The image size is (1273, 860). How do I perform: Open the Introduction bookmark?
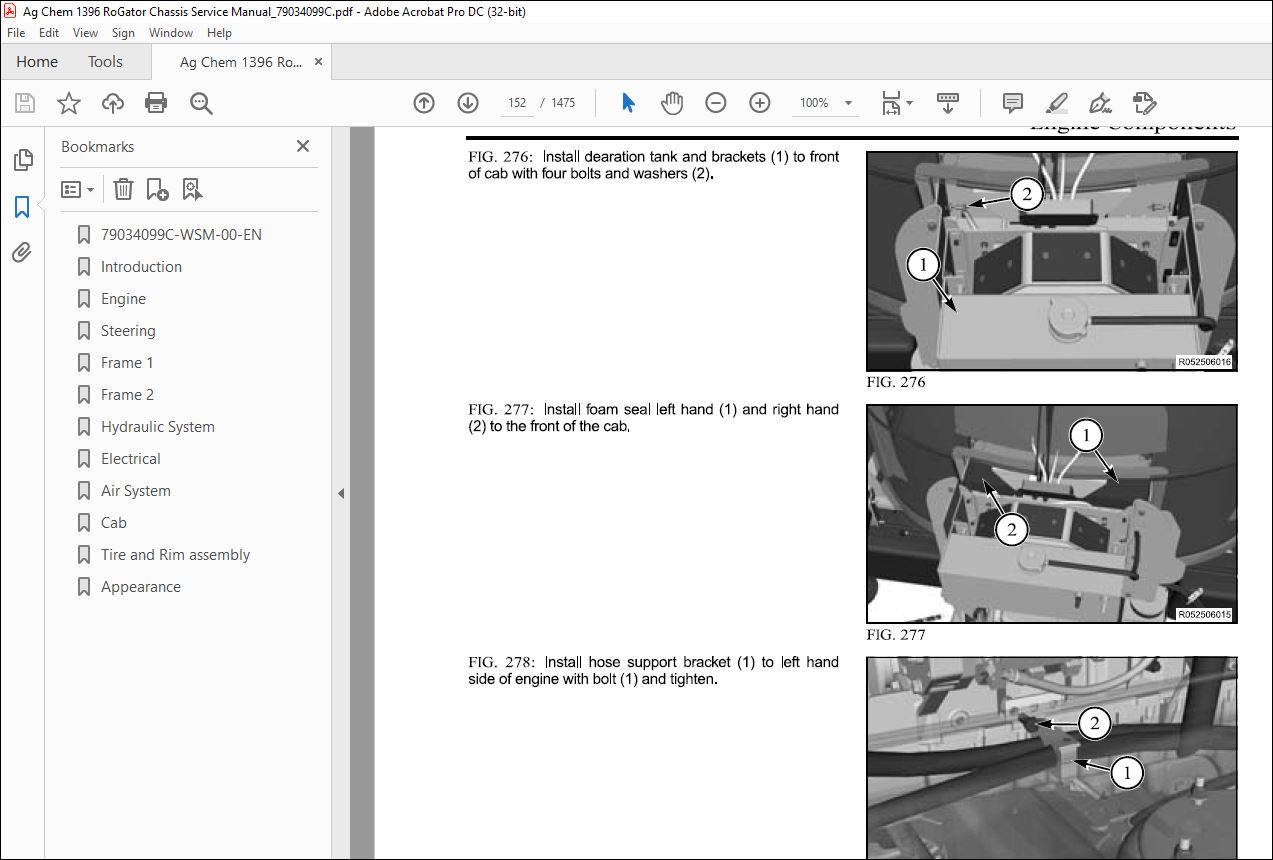pyautogui.click(x=141, y=267)
